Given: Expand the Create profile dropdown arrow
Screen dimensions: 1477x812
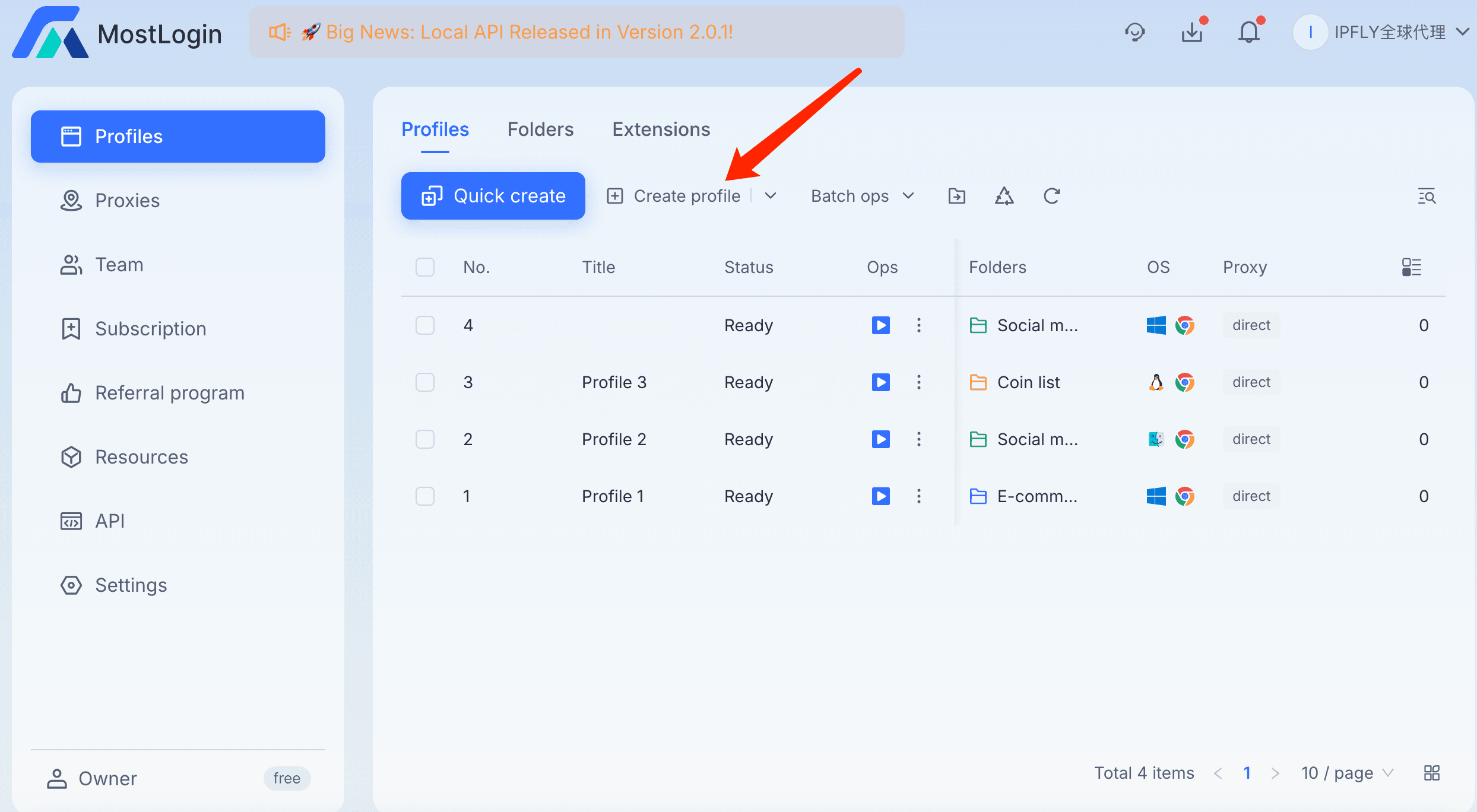Looking at the screenshot, I should point(771,196).
